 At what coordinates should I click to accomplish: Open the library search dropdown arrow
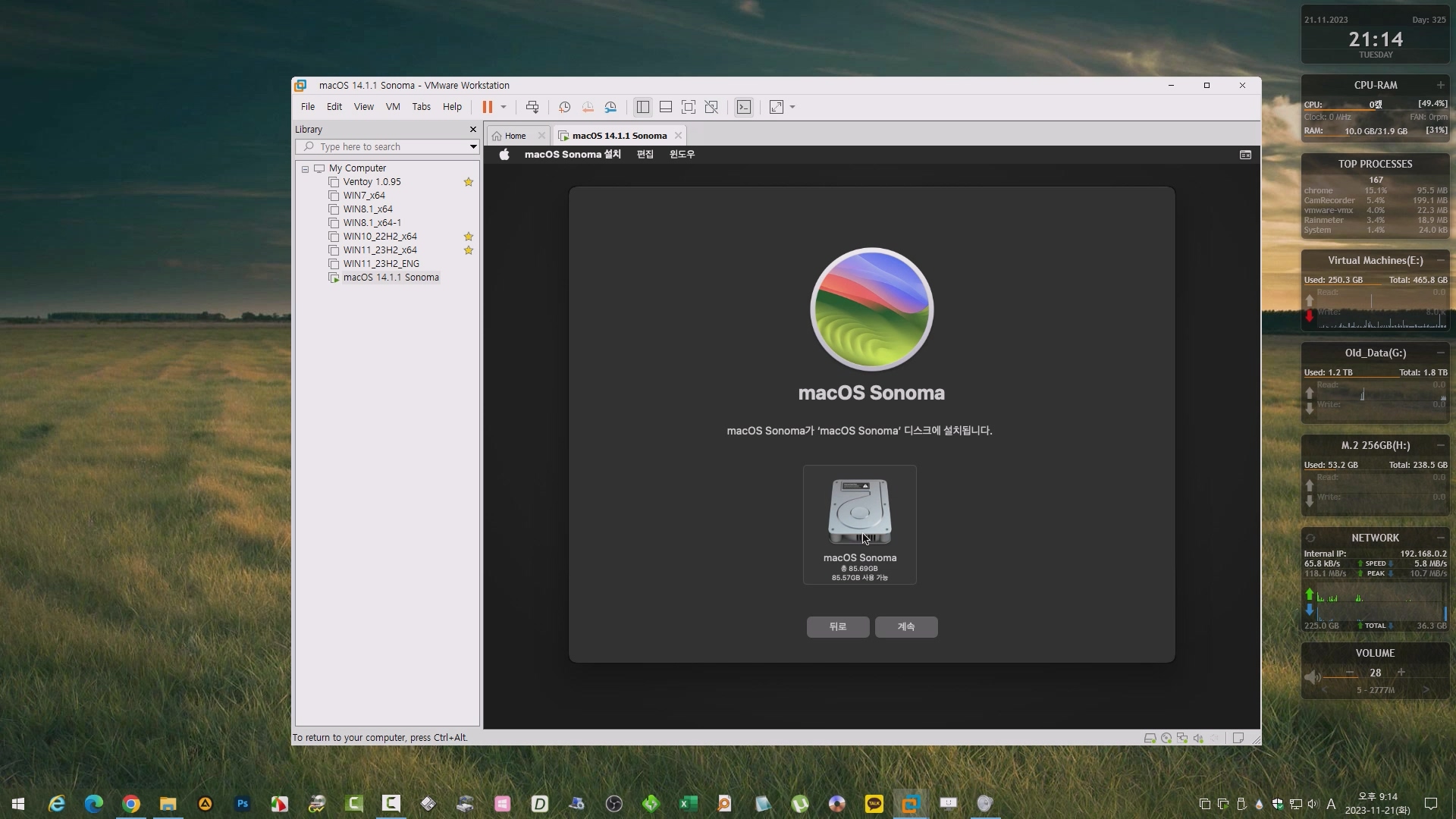coord(473,147)
